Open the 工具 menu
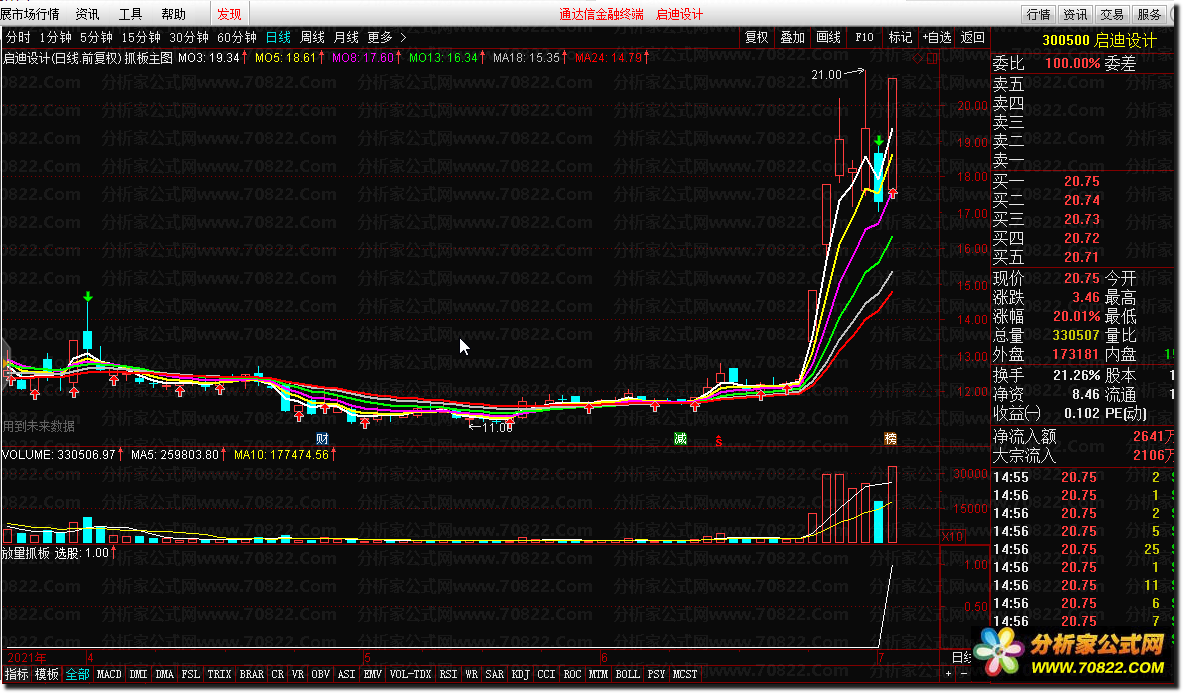The image size is (1184, 693). 131,14
